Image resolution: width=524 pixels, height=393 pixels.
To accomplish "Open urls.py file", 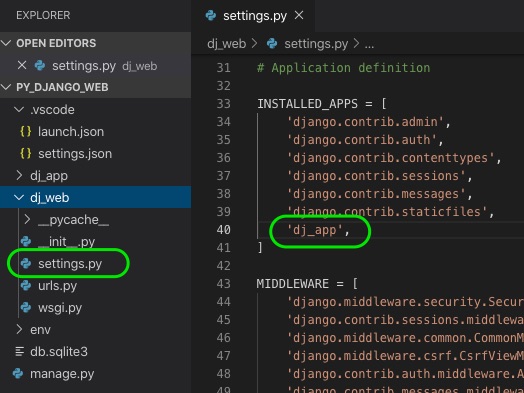I will pyautogui.click(x=57, y=286).
